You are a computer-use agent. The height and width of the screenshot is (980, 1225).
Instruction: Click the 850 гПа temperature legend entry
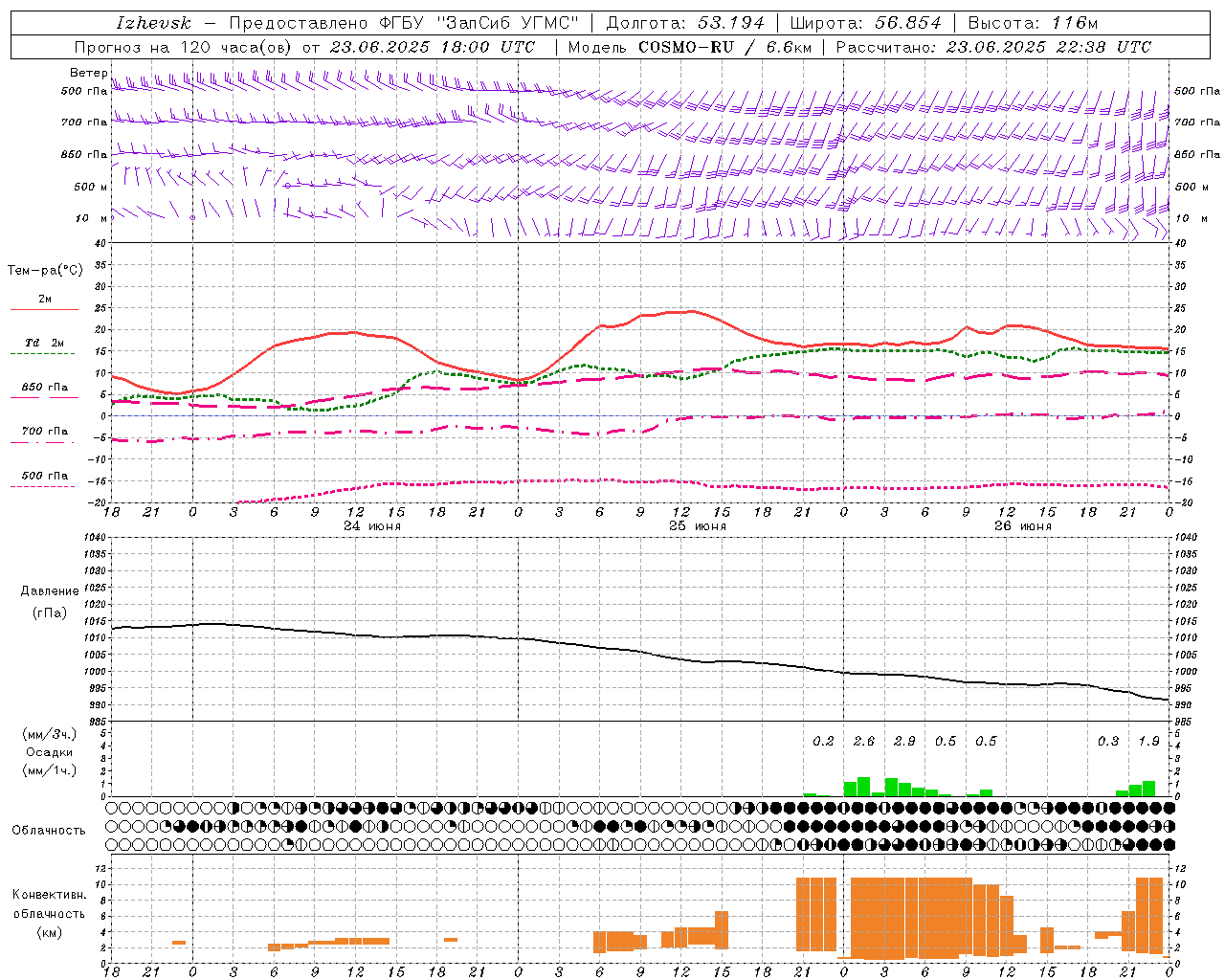[45, 388]
